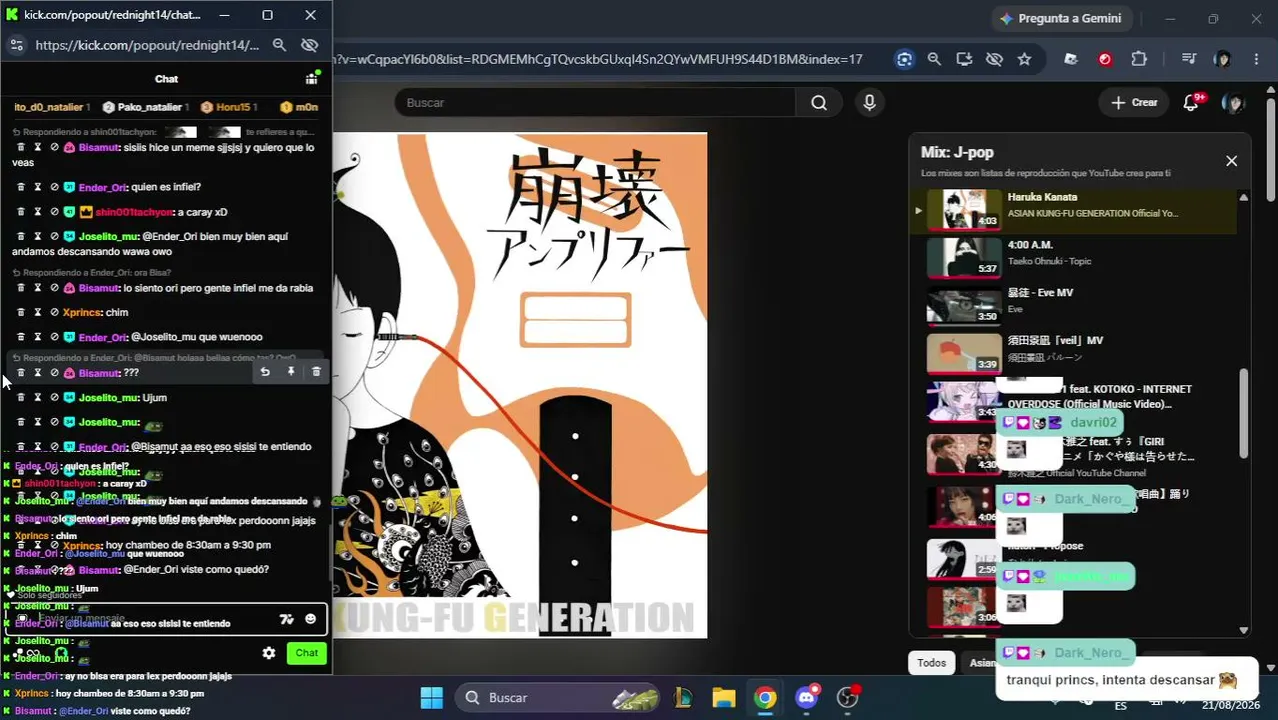This screenshot has height=720, width=1278.
Task: Ban Ender_Ori on 'quien es infiel?' message
Action: pyautogui.click(x=55, y=187)
